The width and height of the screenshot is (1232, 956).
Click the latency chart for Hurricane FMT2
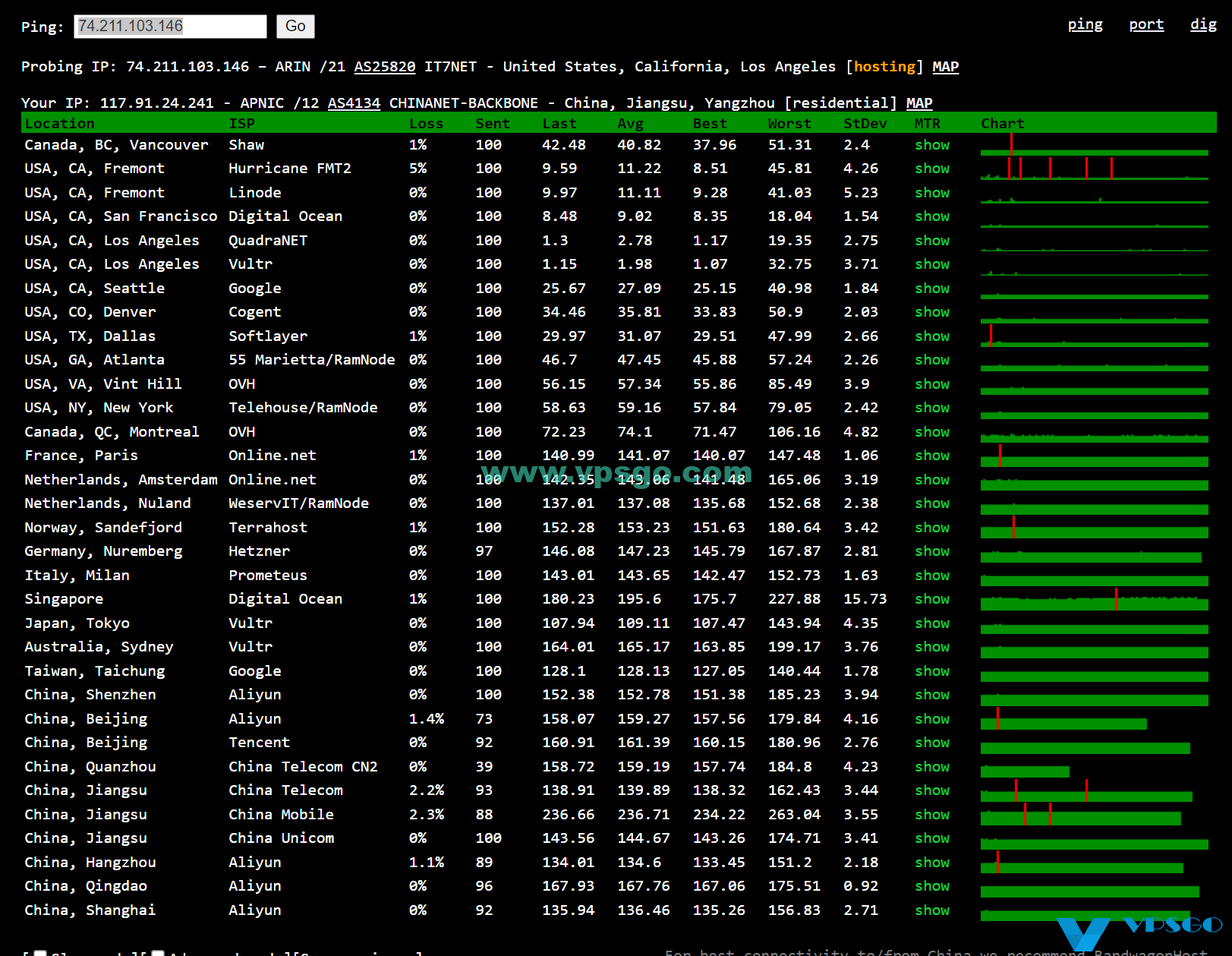click(x=1094, y=169)
